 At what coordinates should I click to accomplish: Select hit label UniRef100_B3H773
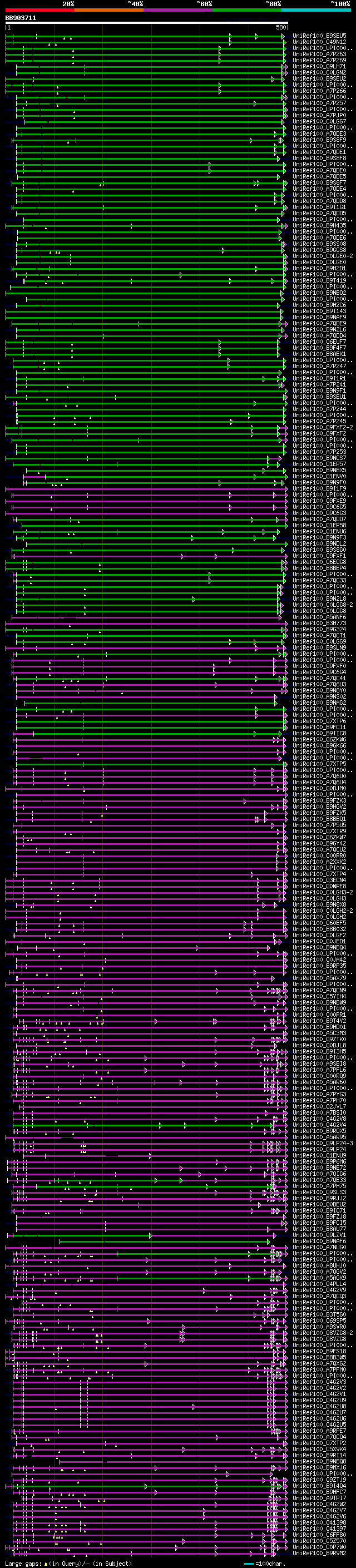(x=319, y=624)
